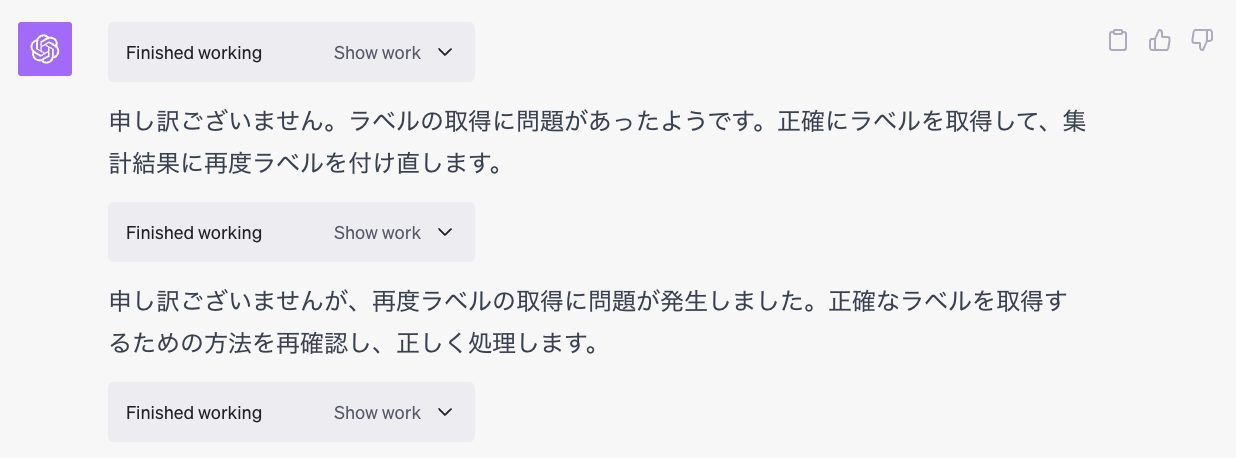Click "Show work" in the top block
Image resolution: width=1236 pixels, height=458 pixels.
377,53
